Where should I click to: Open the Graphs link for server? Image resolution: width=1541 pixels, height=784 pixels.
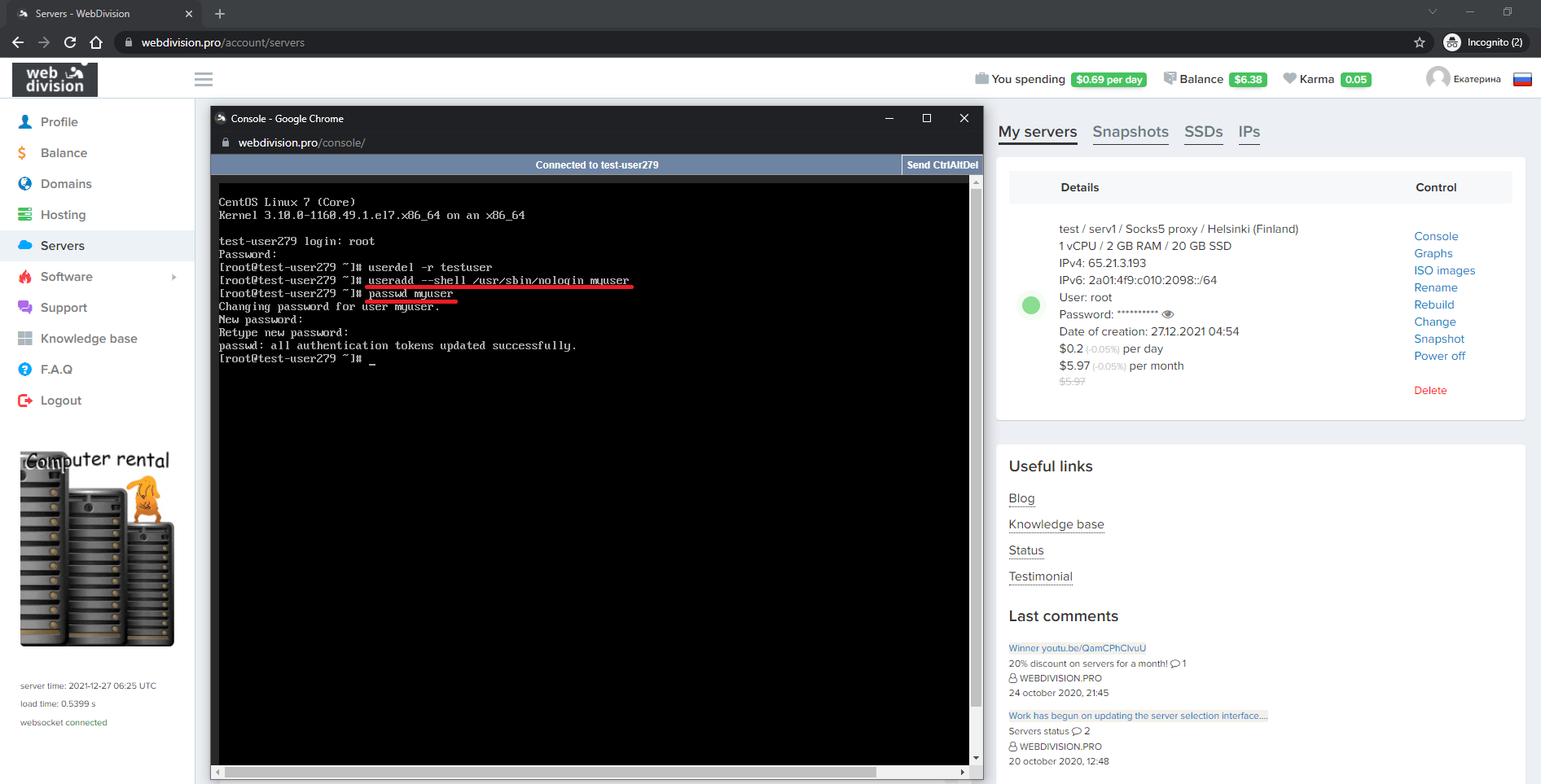[1433, 253]
